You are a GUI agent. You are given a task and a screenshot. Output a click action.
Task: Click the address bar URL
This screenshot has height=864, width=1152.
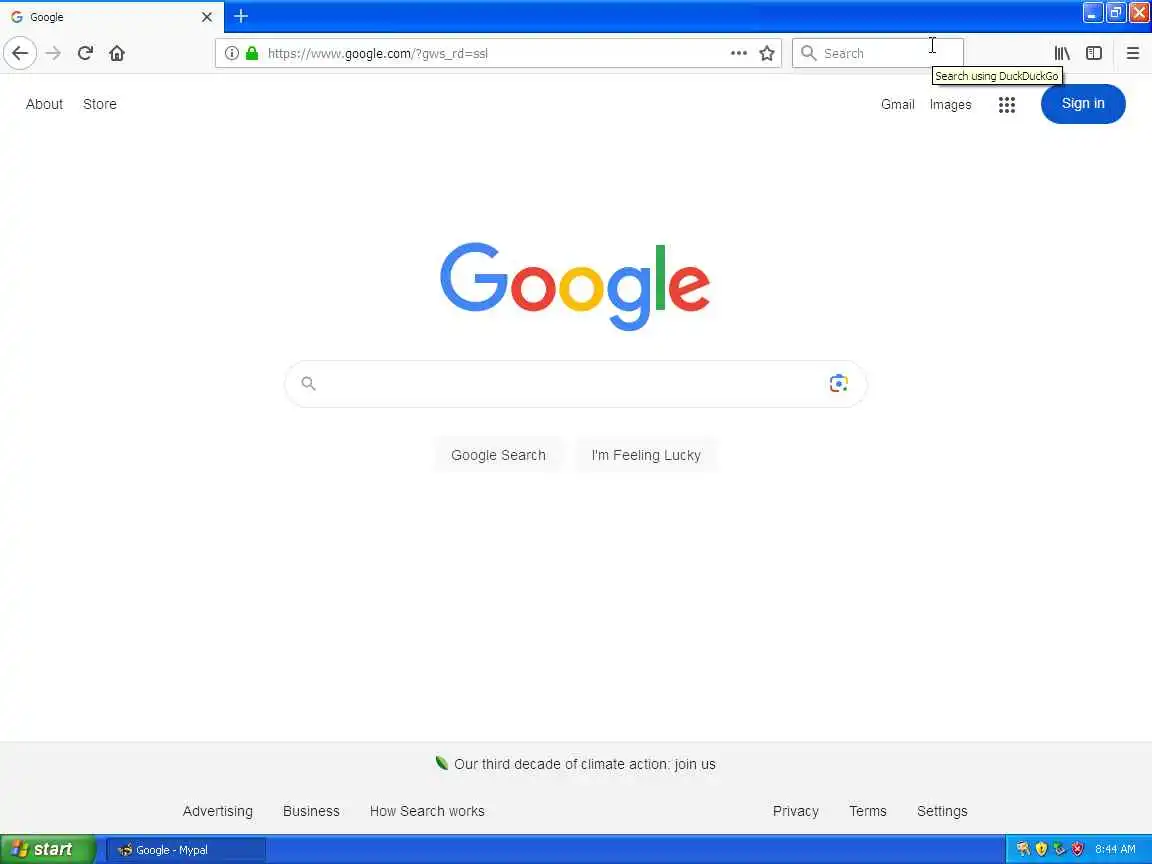[x=378, y=53]
